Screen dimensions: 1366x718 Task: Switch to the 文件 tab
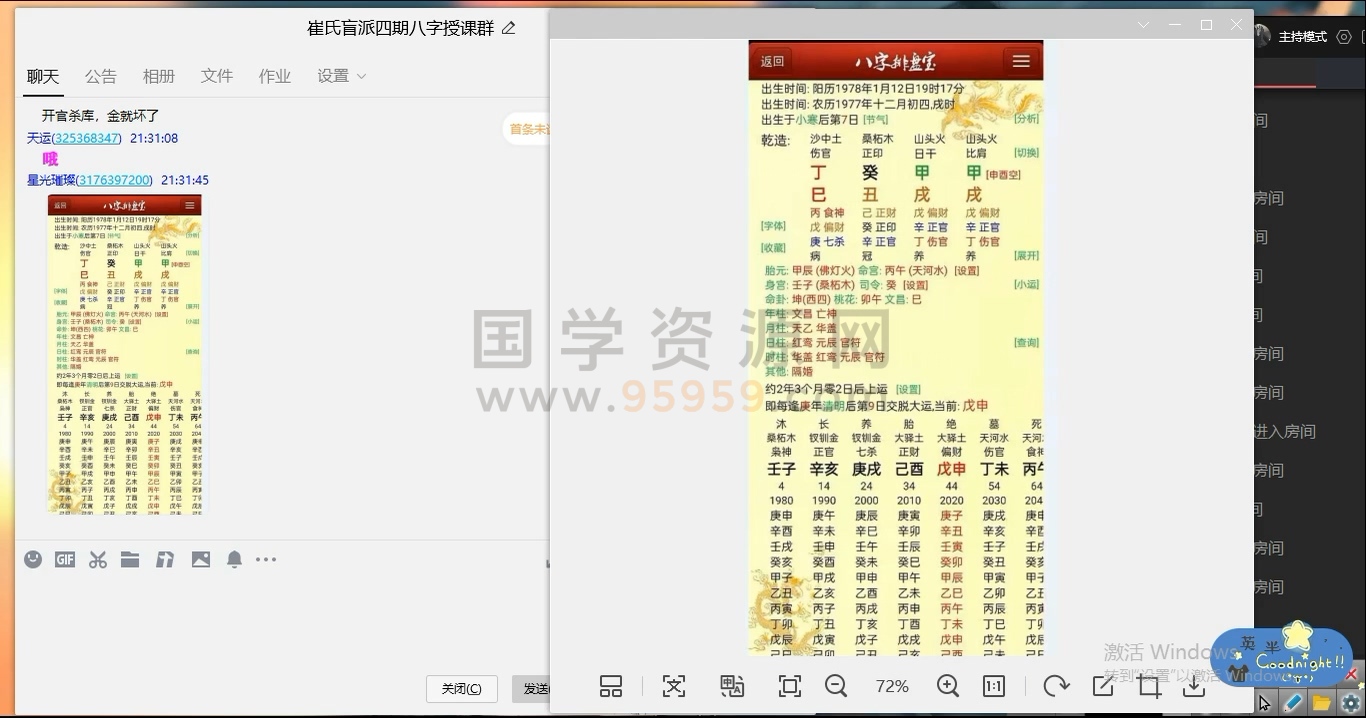[x=217, y=76]
